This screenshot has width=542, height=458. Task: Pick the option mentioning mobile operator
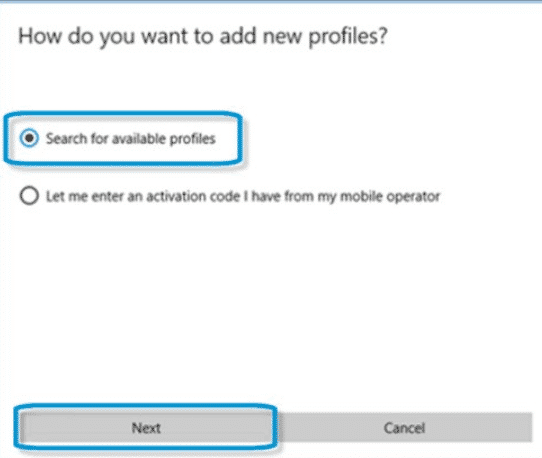coord(230,196)
